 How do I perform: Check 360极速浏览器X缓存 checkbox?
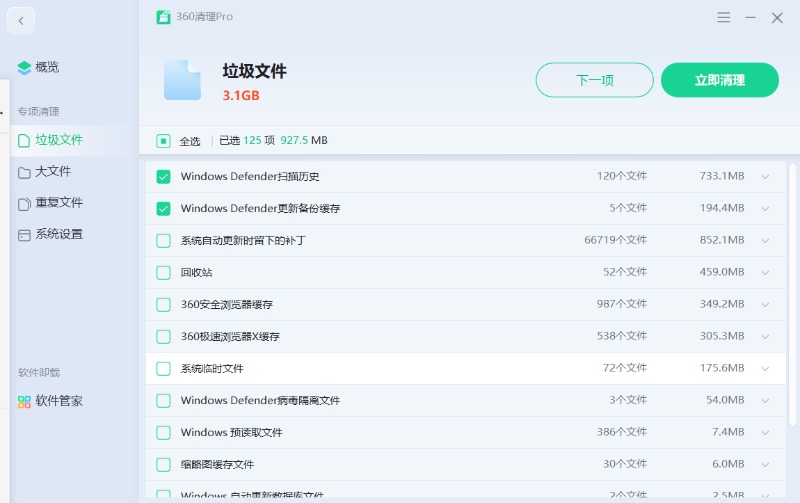(163, 337)
